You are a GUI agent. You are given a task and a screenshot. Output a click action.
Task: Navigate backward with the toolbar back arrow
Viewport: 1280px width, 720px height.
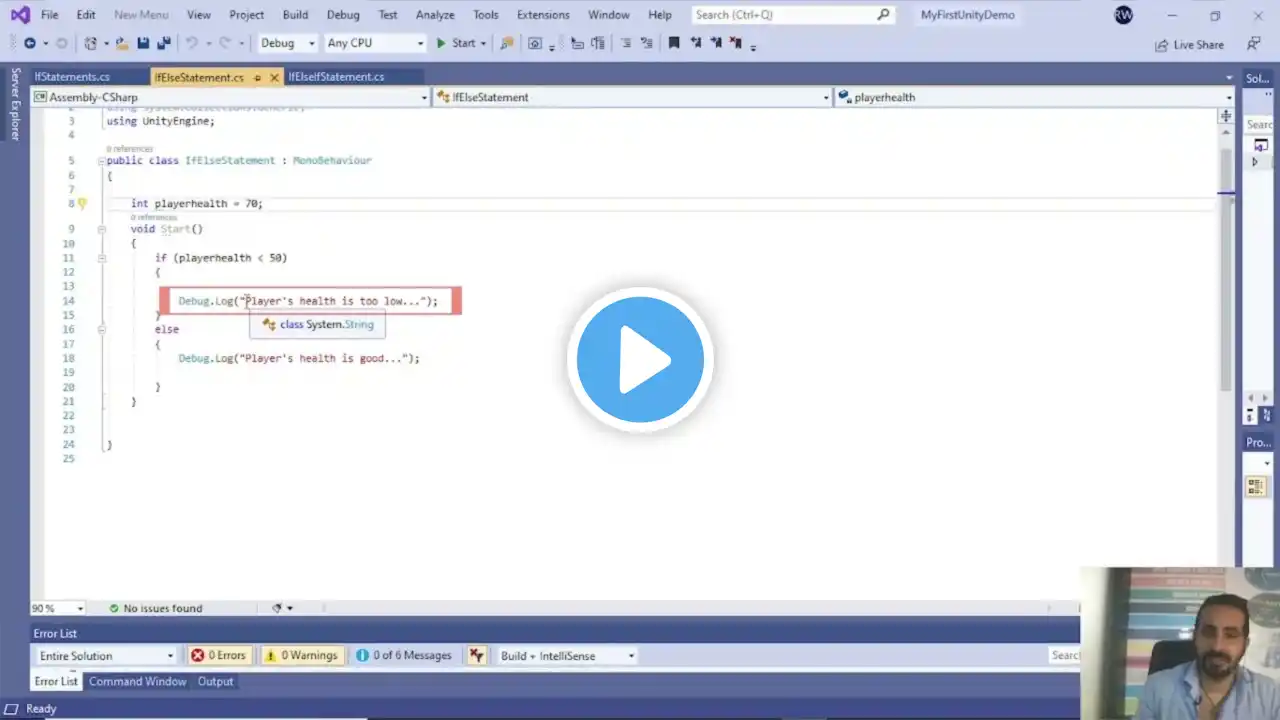pos(29,43)
